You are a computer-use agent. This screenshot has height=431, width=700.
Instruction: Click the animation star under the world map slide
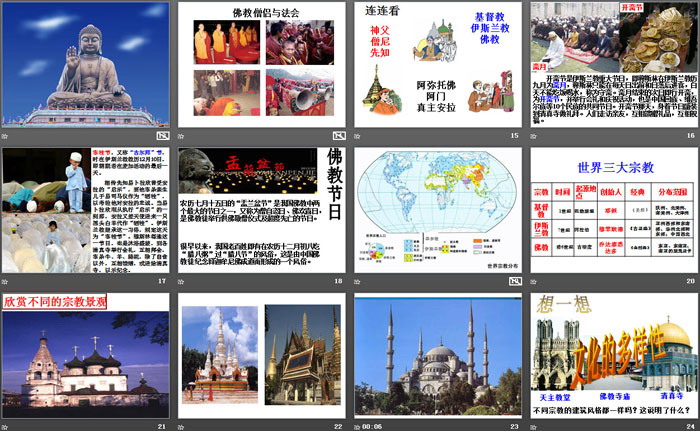point(361,281)
